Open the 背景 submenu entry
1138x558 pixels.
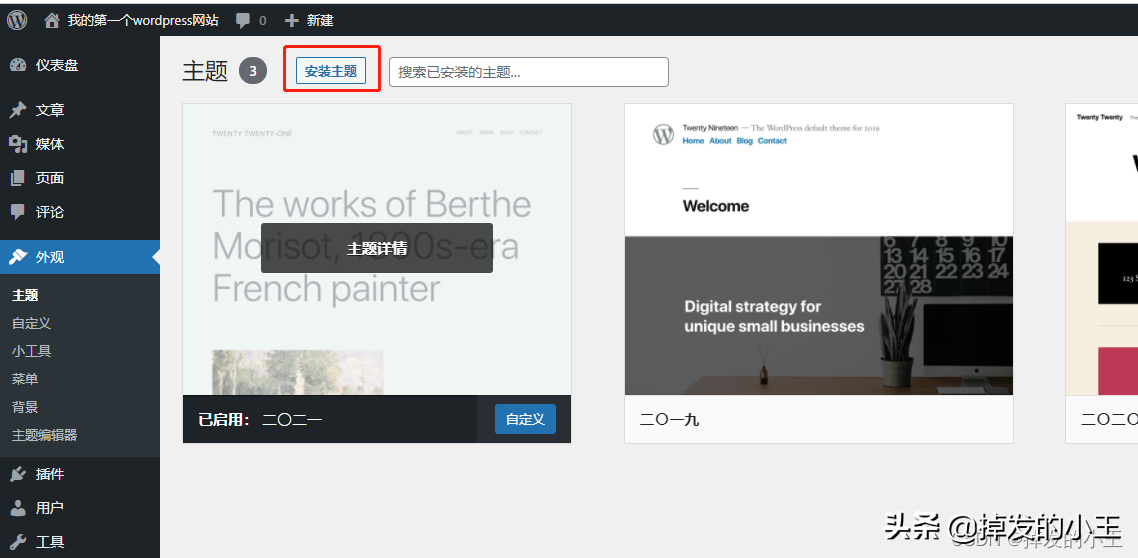coord(25,407)
